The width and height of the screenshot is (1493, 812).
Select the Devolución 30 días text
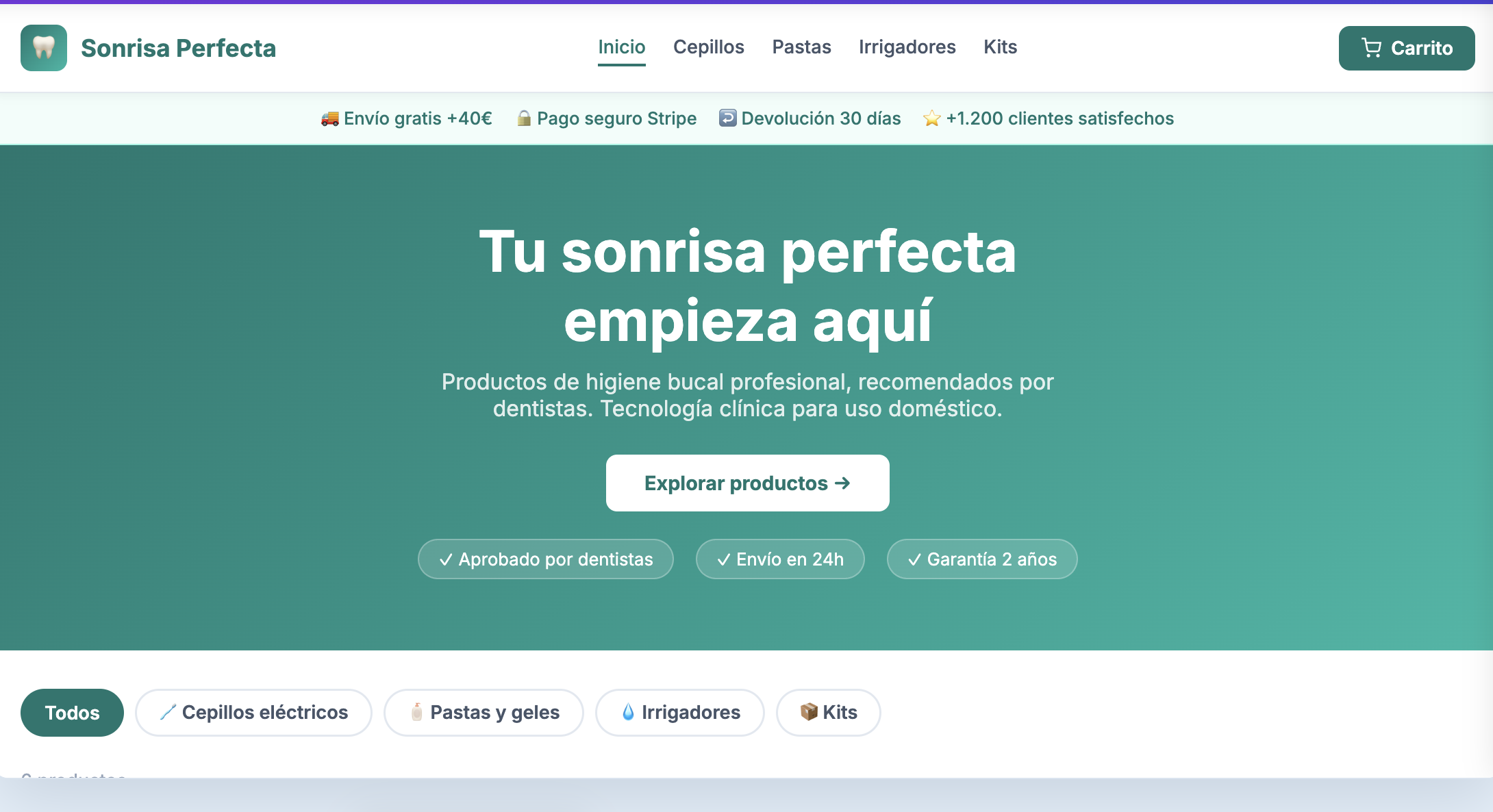tap(821, 118)
